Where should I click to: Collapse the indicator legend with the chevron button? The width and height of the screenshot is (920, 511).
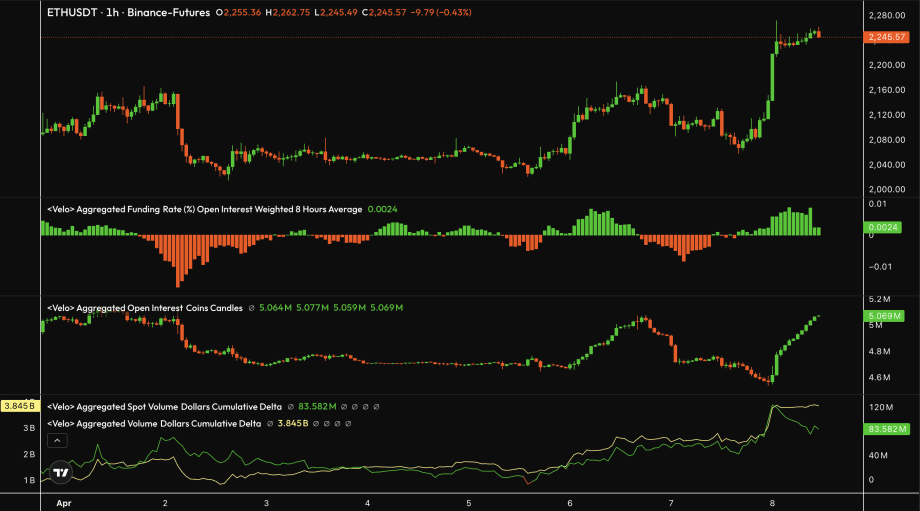pyautogui.click(x=57, y=441)
